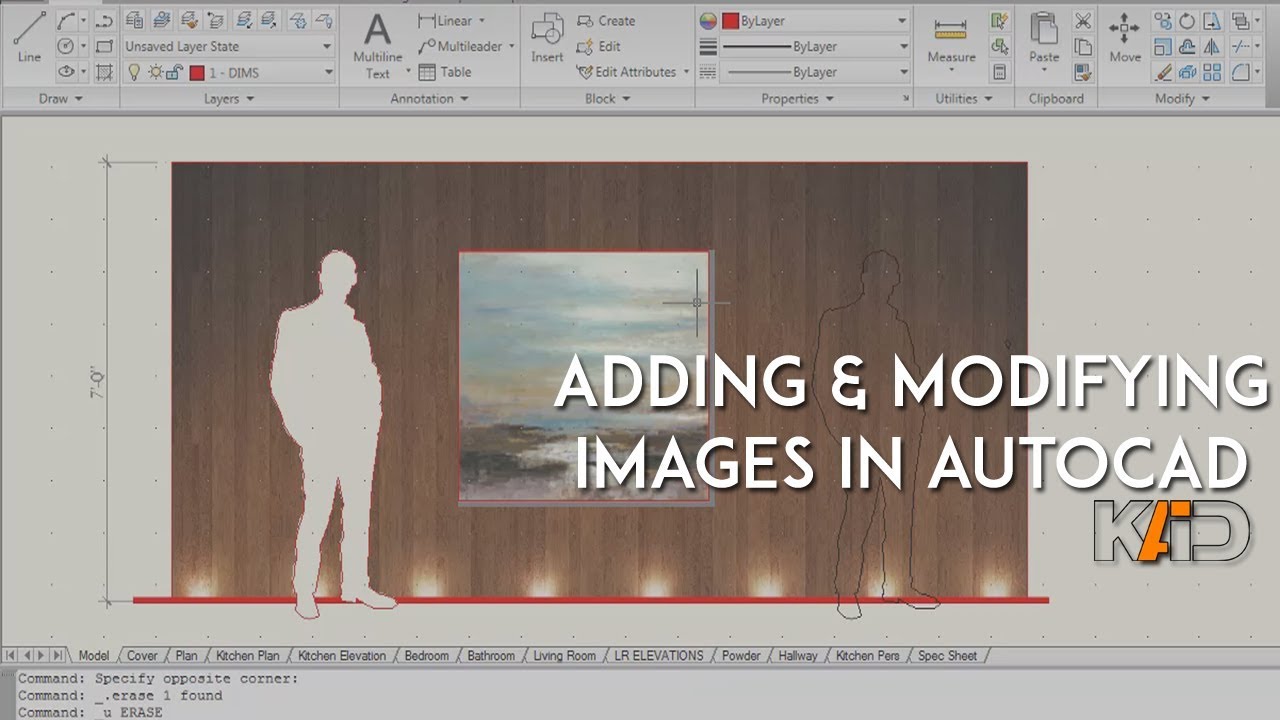Click the Match Properties paintbrush in Clipboard
The width and height of the screenshot is (1280, 720).
click(x=1083, y=72)
